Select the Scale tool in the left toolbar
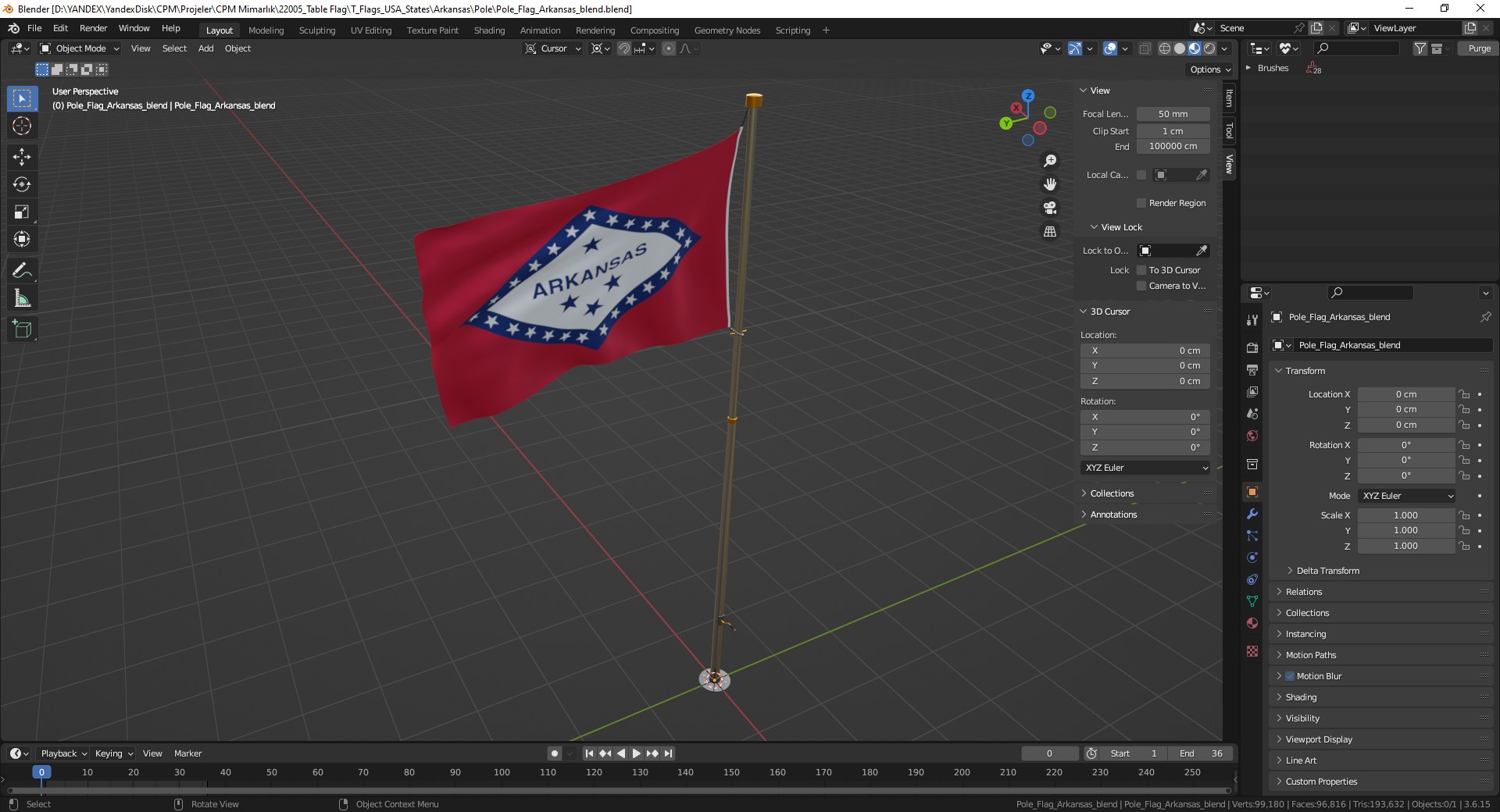The height and width of the screenshot is (812, 1500). point(22,212)
